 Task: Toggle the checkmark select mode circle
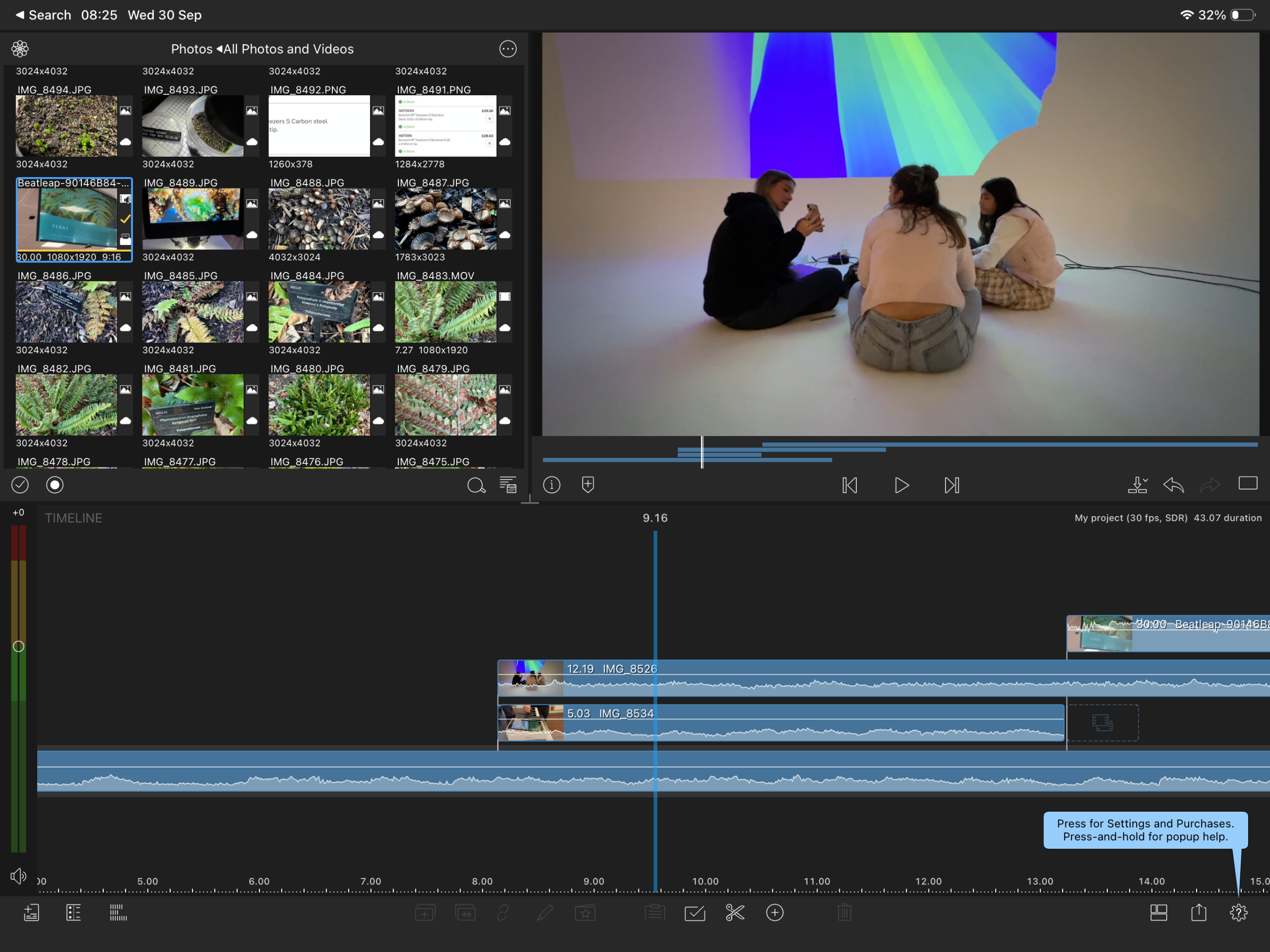click(20, 485)
